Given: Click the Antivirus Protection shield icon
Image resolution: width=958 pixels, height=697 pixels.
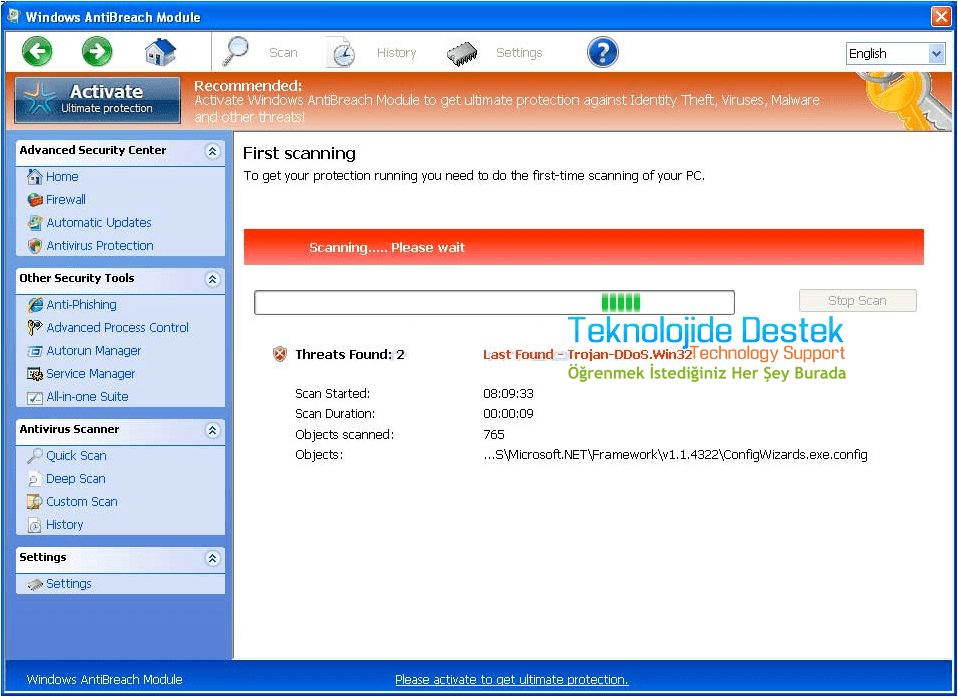Looking at the screenshot, I should (x=35, y=246).
